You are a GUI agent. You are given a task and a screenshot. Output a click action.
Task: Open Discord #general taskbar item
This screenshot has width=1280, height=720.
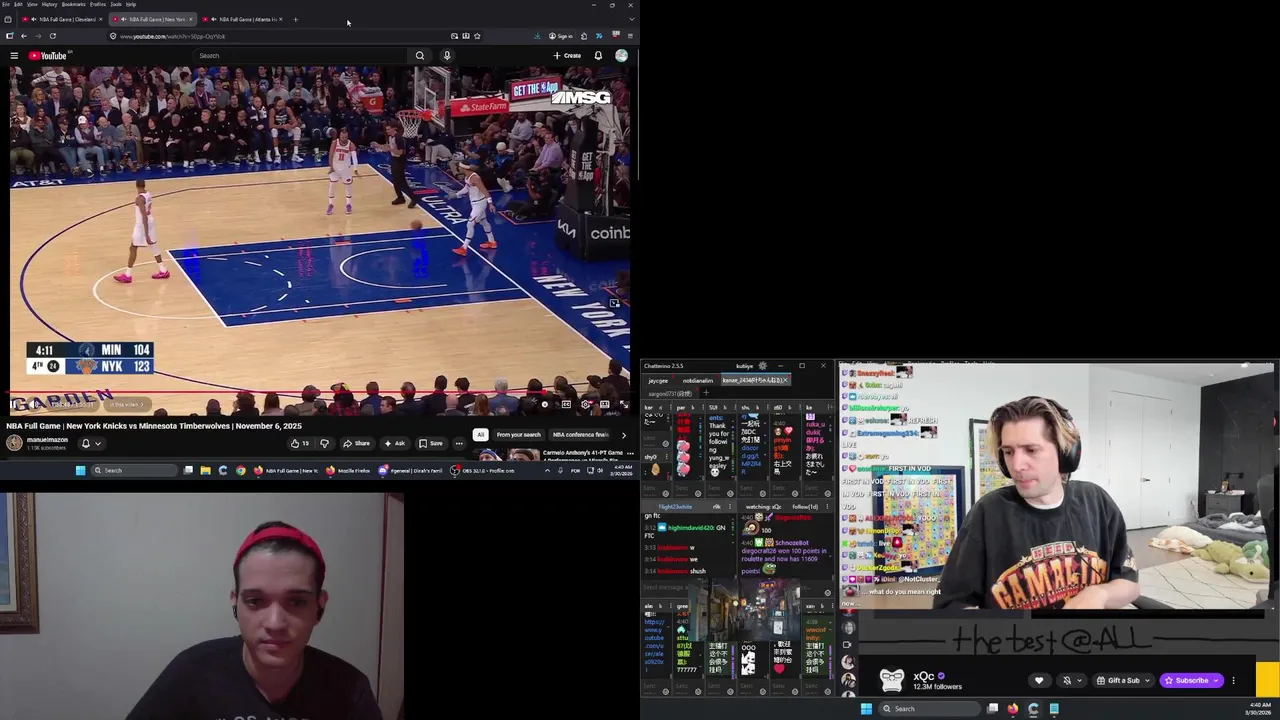(411, 470)
